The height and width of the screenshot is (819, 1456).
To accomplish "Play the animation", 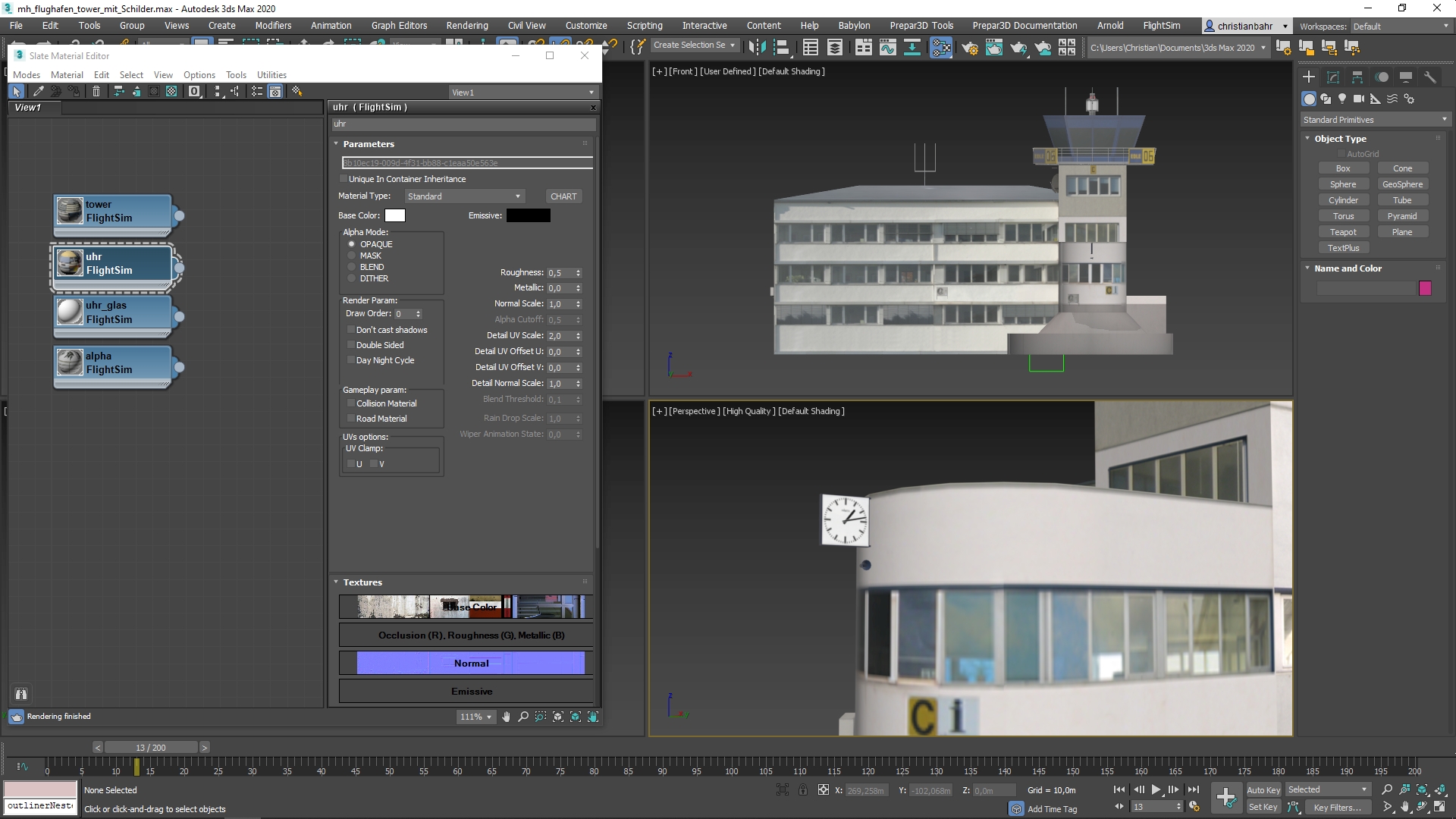I will [1156, 789].
